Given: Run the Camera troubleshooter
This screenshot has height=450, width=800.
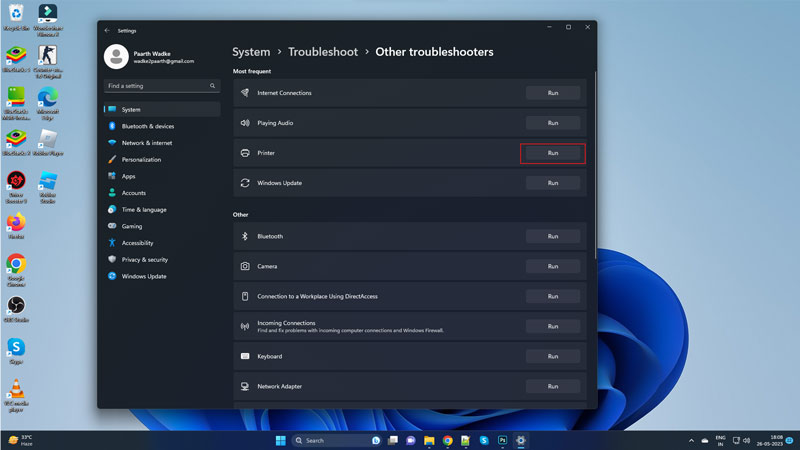Looking at the screenshot, I should [x=553, y=266].
